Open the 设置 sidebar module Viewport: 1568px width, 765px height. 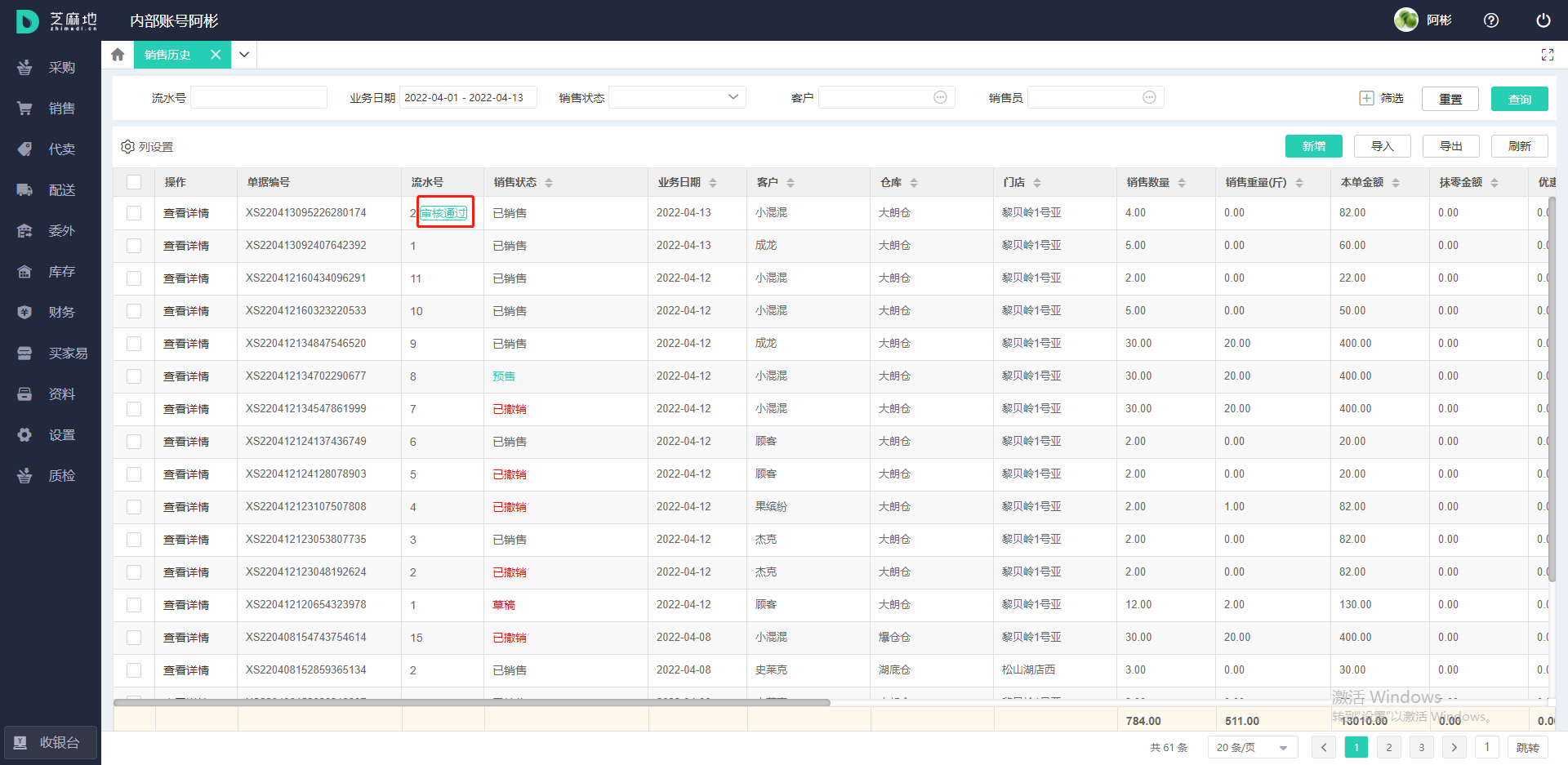point(51,435)
